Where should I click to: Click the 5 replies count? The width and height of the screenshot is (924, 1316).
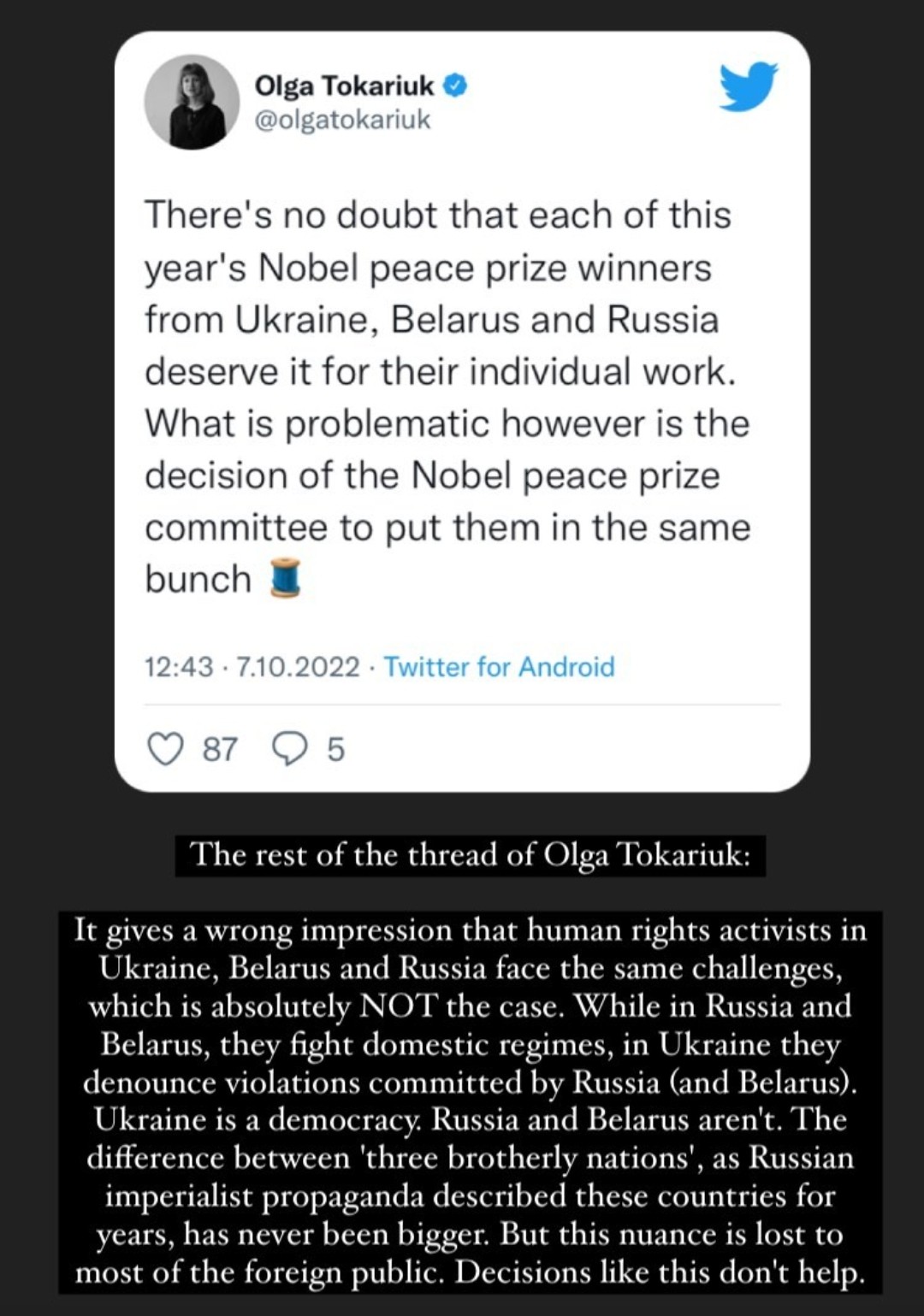pos(335,749)
